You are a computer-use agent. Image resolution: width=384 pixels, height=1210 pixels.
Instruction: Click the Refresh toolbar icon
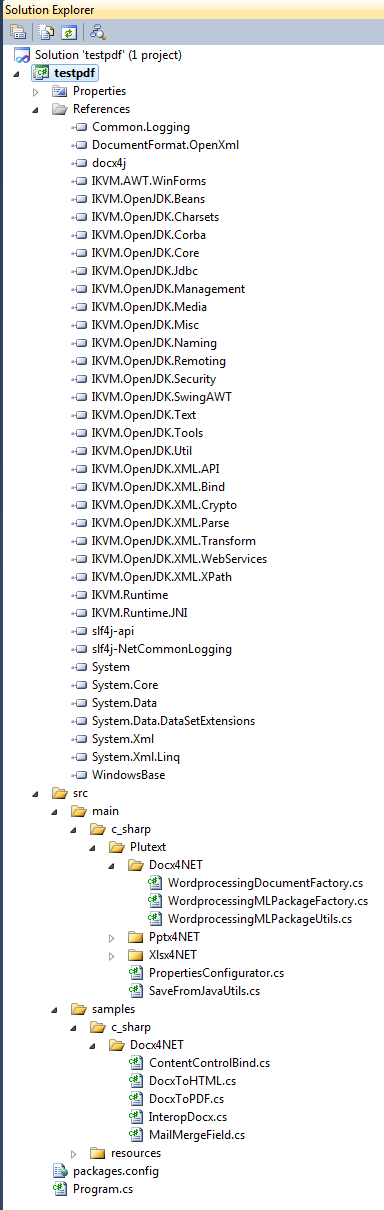[x=66, y=32]
